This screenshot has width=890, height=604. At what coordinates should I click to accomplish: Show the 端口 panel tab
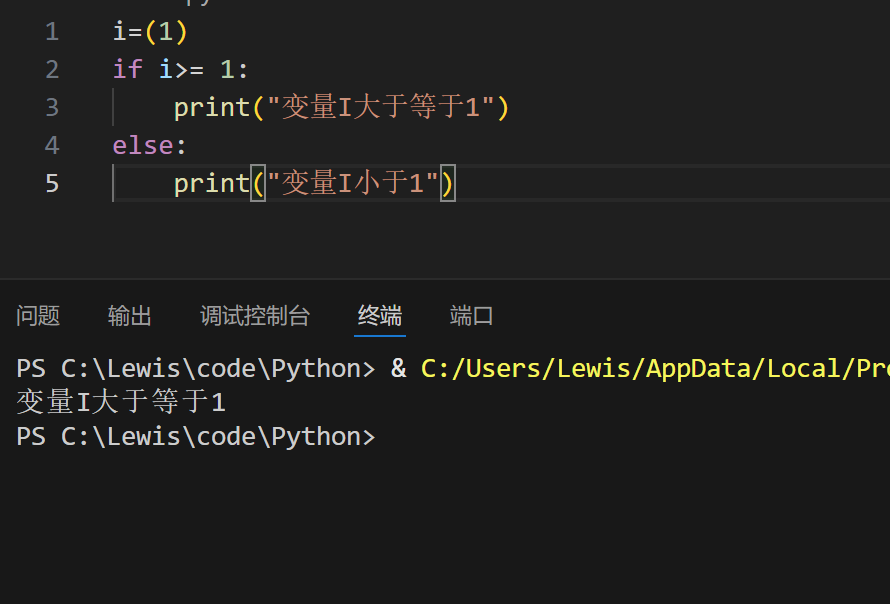(472, 316)
